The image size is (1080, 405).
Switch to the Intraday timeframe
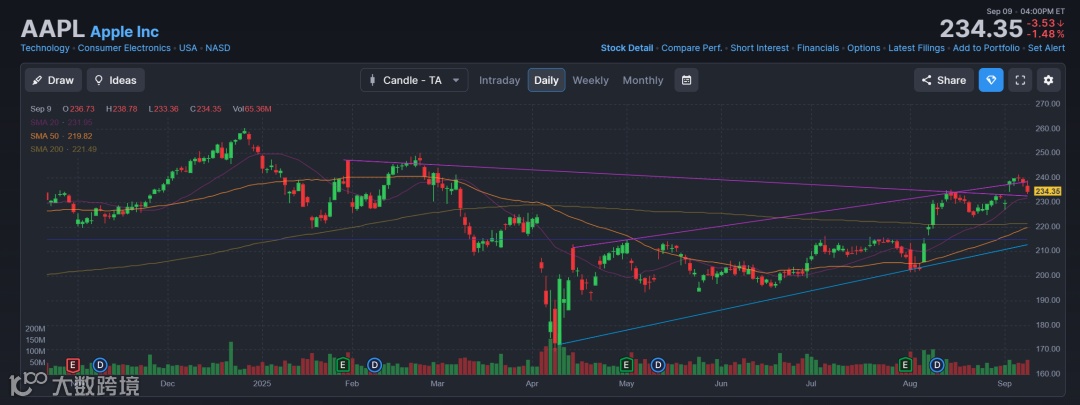click(x=499, y=80)
